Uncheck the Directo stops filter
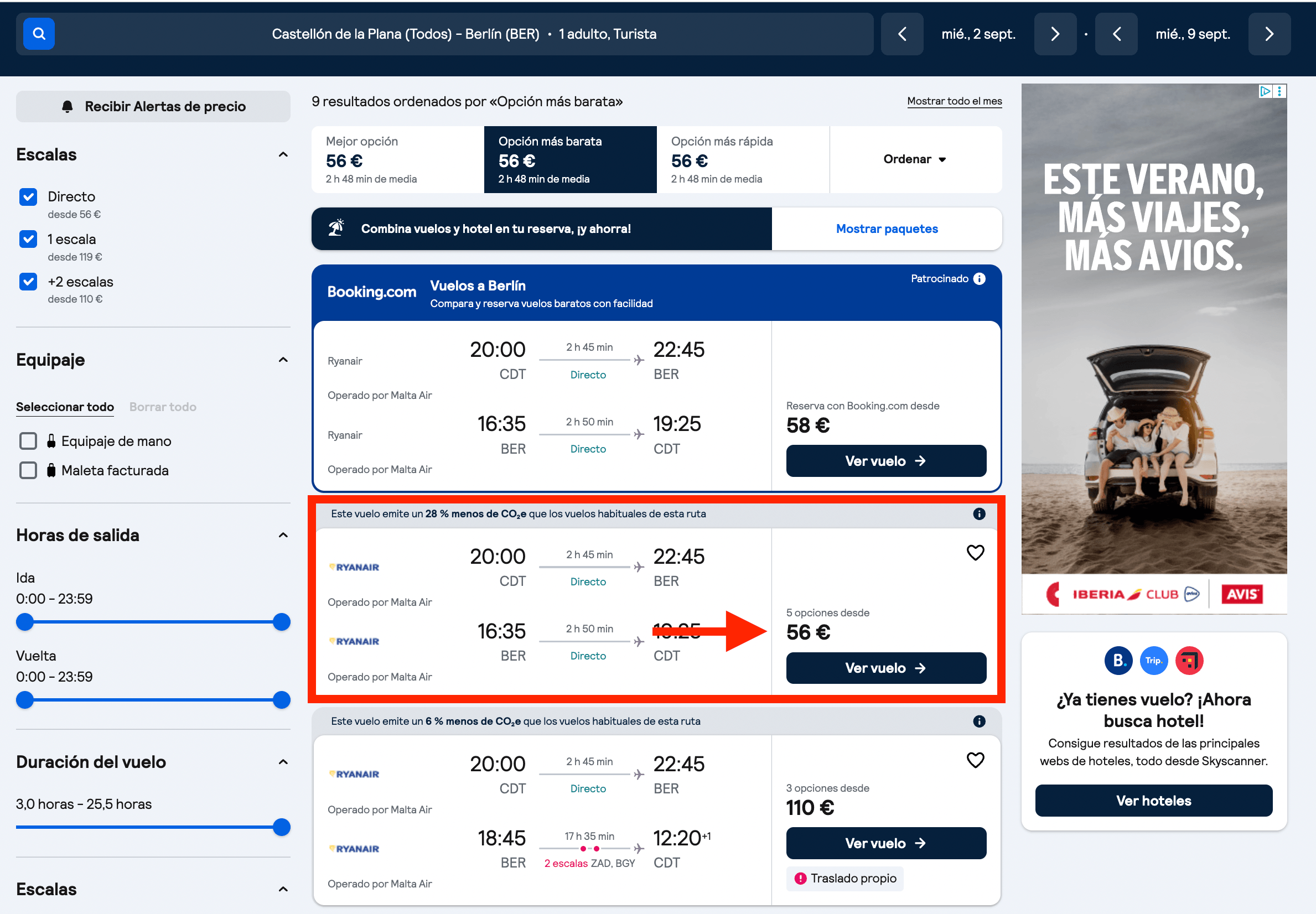The height and width of the screenshot is (914, 1316). point(28,197)
